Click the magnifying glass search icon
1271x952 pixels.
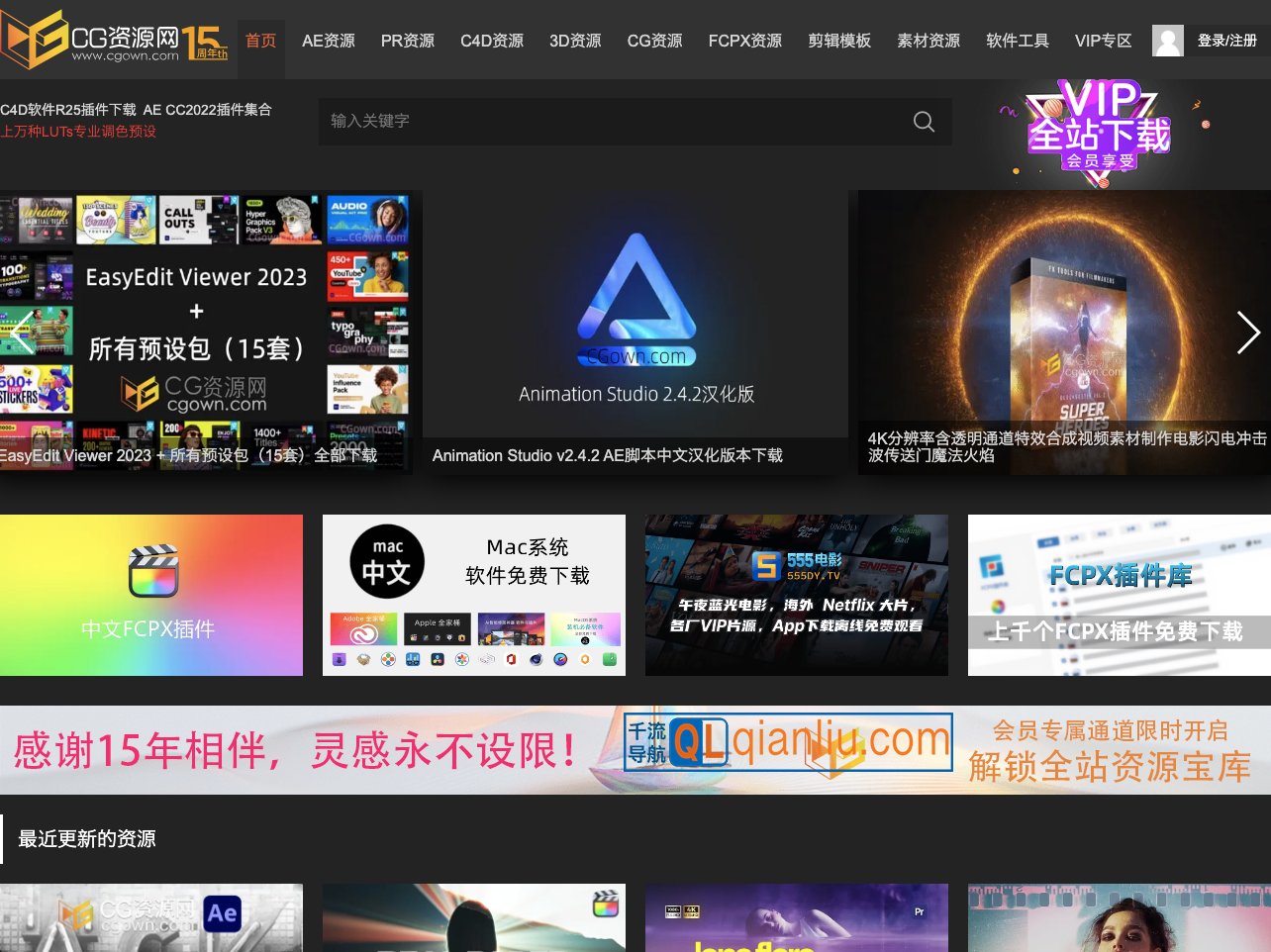[x=923, y=121]
